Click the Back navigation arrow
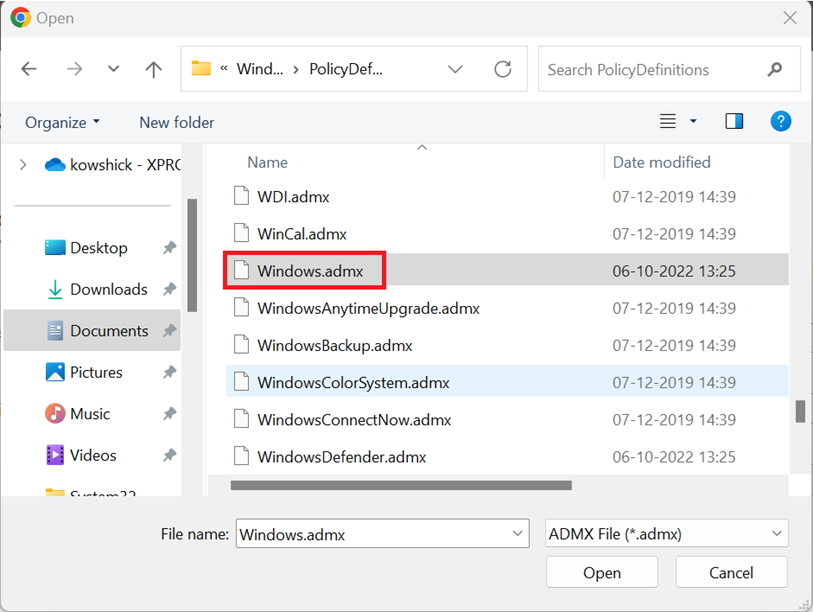This screenshot has height=612, width=813. click(x=29, y=70)
